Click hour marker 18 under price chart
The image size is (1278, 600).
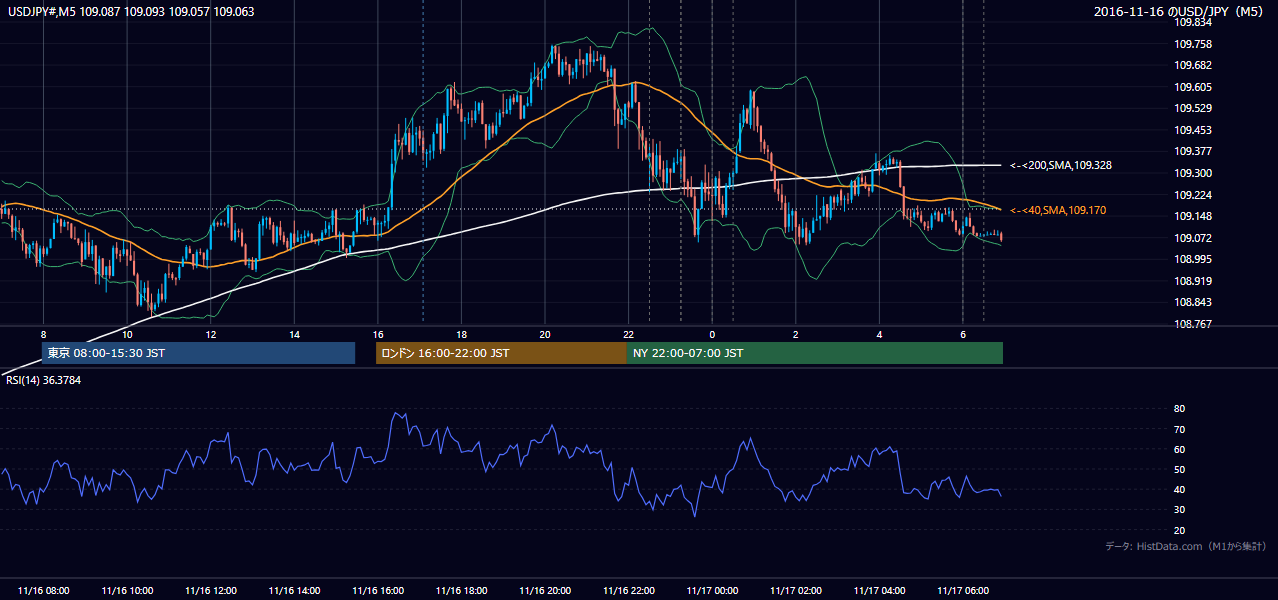point(461,334)
